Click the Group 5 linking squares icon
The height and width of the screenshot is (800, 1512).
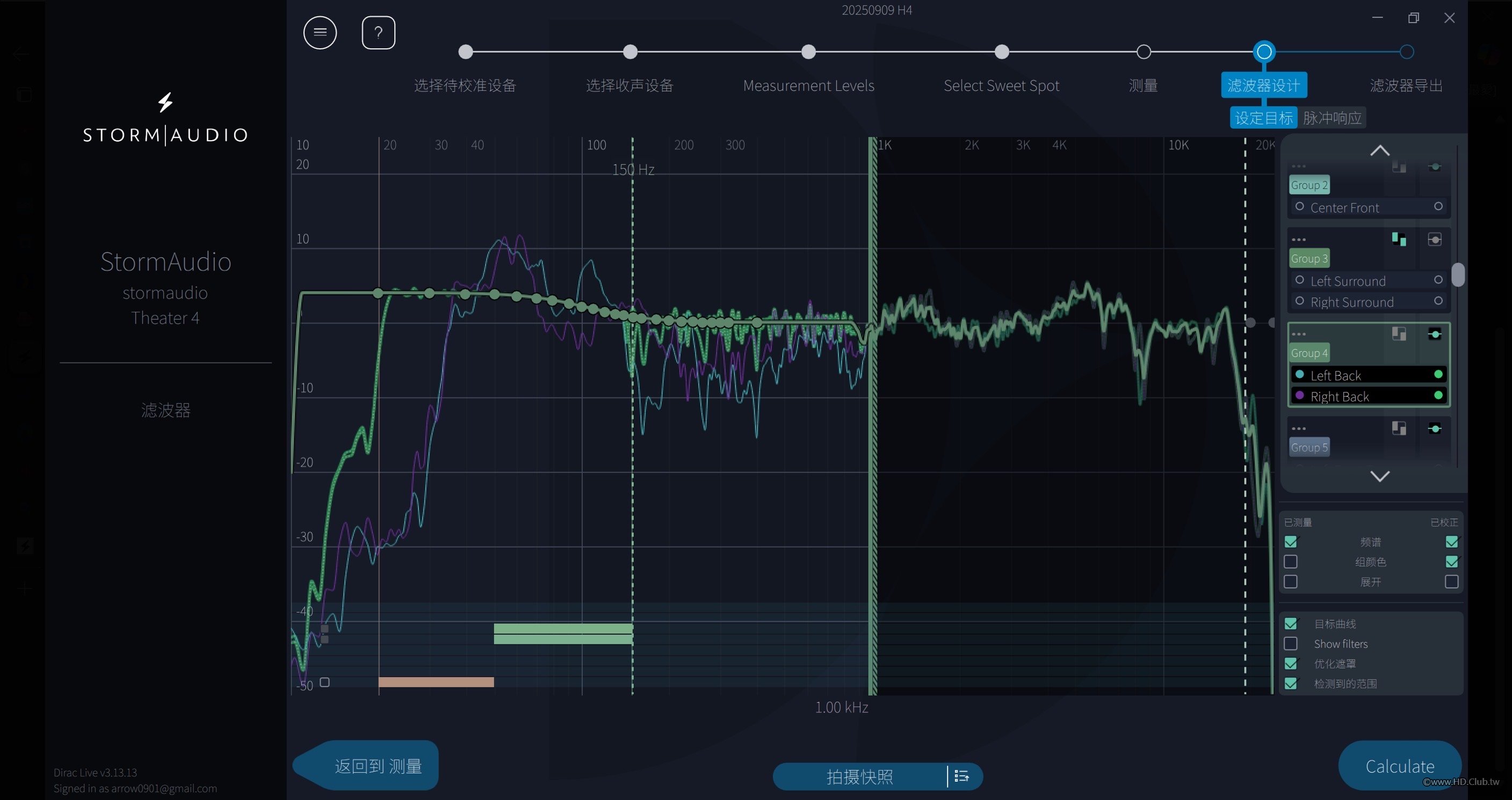coord(1399,428)
